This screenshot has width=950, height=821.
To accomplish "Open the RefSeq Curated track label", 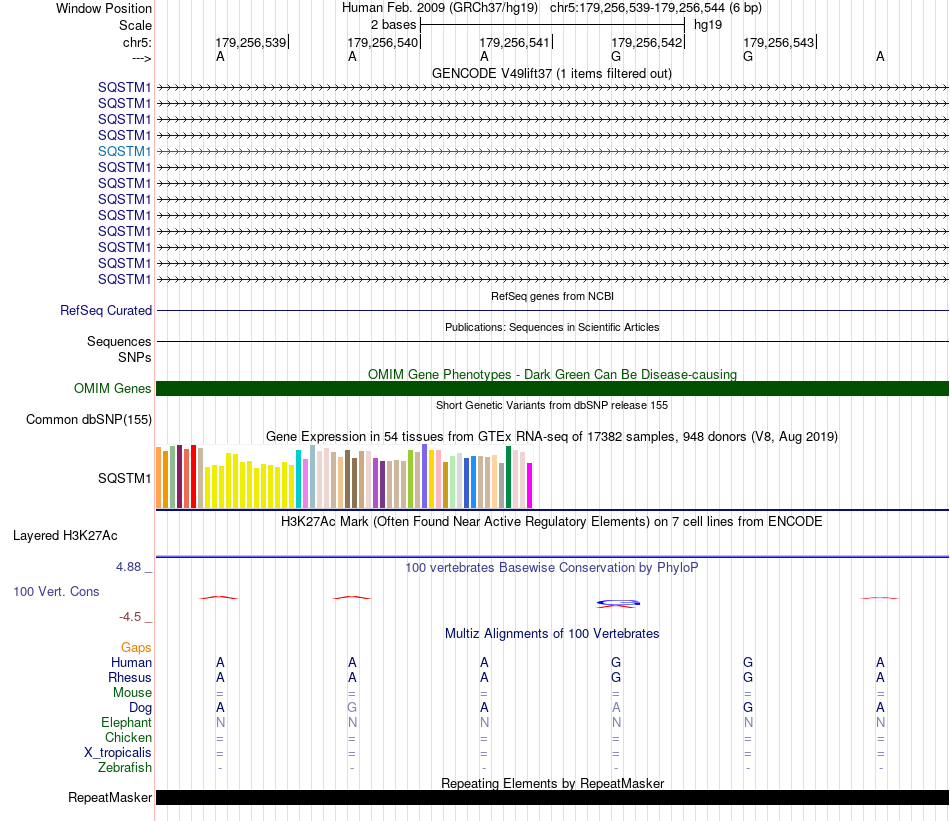I will (x=106, y=310).
